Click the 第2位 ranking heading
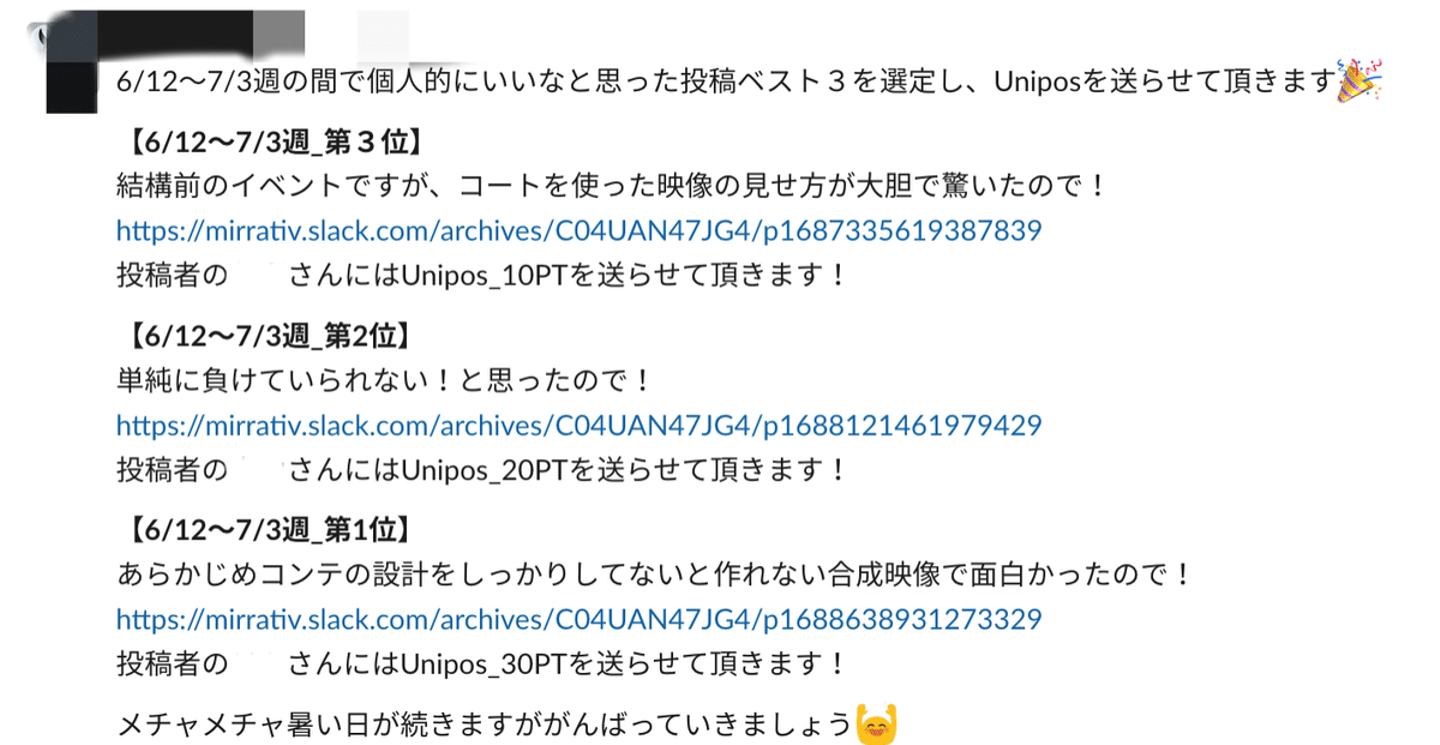The width and height of the screenshot is (1440, 745). pyautogui.click(x=265, y=337)
